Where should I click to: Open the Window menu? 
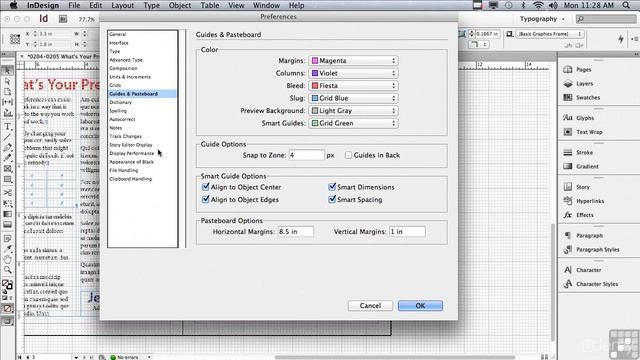point(266,5)
